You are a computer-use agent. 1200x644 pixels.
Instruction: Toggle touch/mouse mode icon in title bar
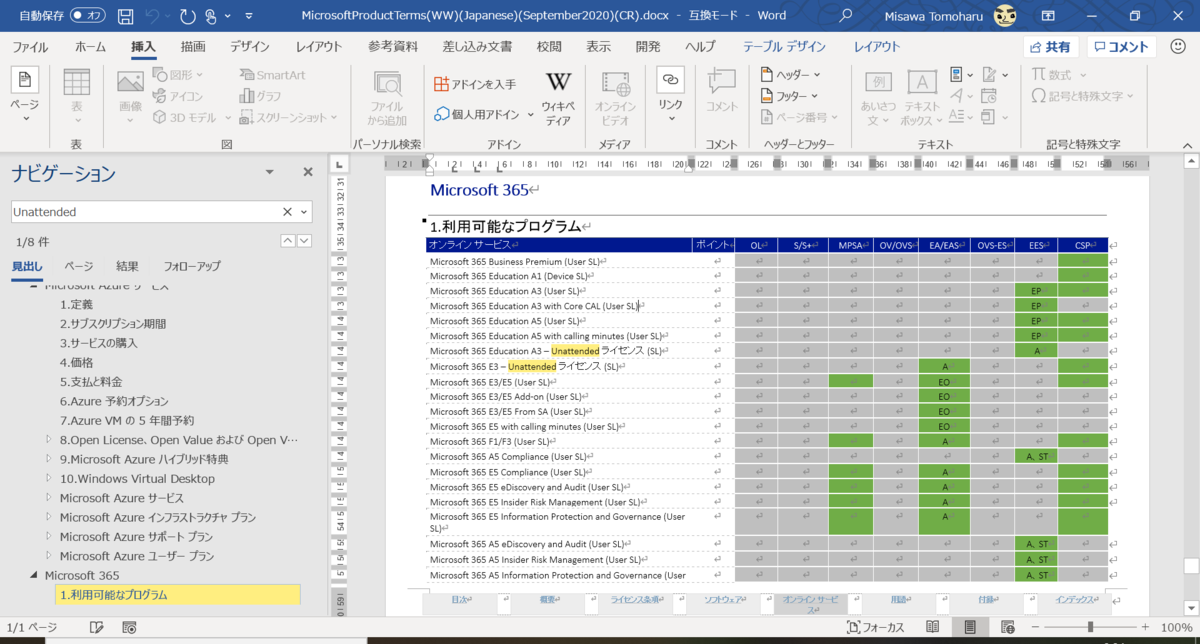pyautogui.click(x=211, y=16)
